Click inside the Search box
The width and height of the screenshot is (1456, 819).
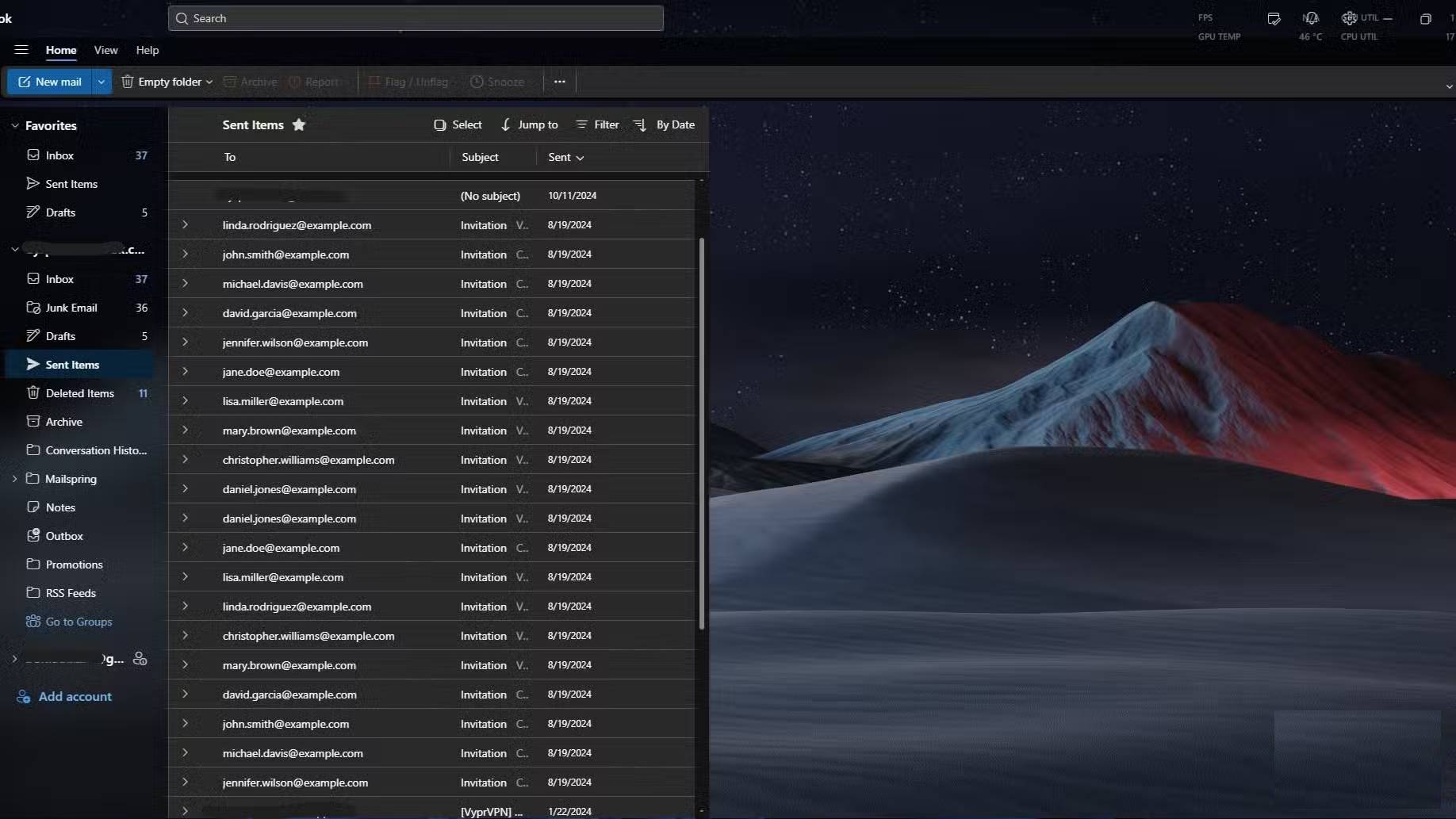pos(416,18)
